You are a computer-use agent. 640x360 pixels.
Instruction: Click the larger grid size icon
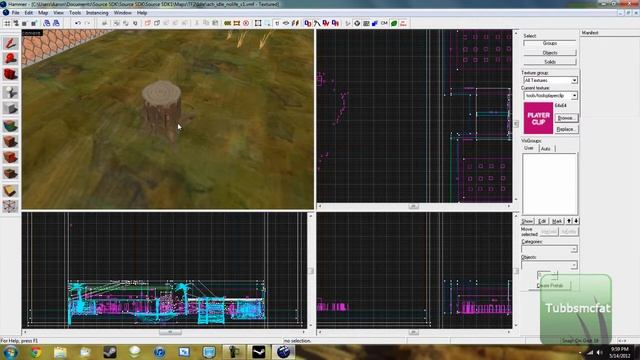tap(33, 23)
